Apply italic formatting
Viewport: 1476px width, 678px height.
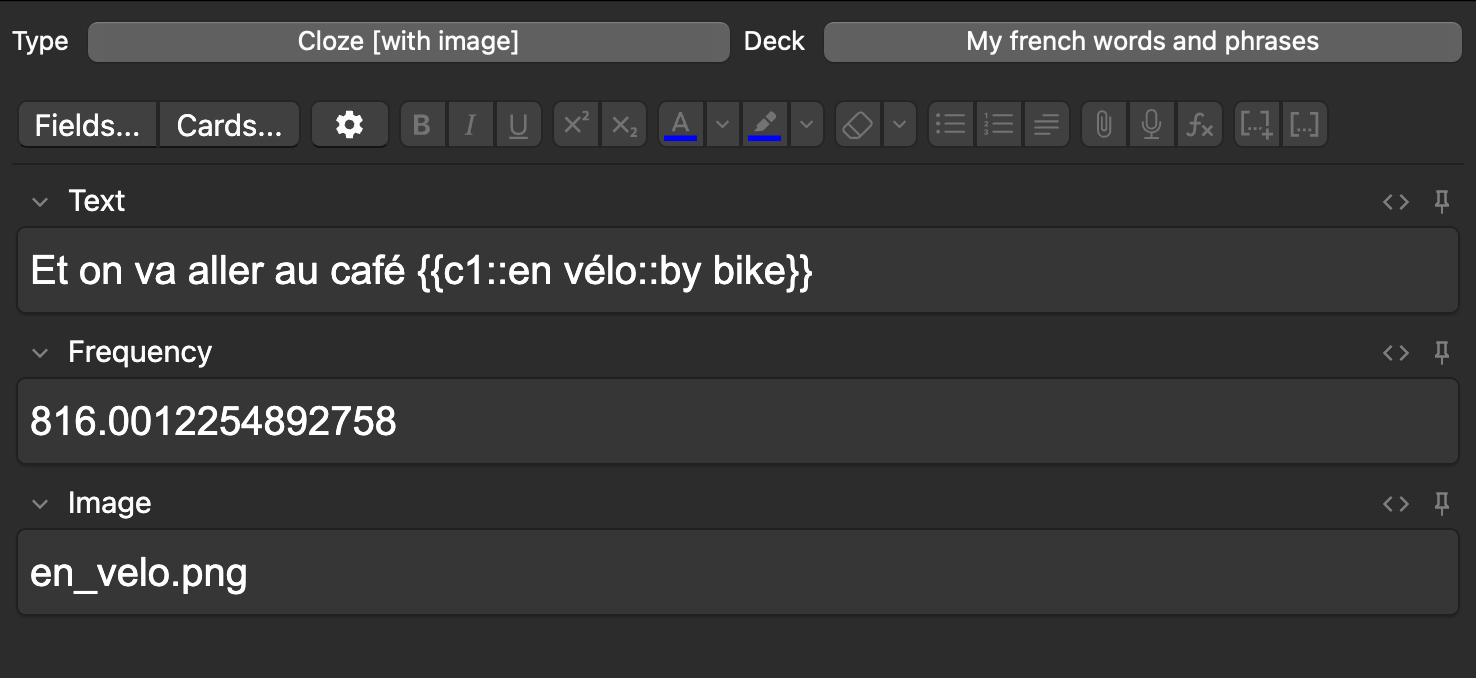(470, 125)
